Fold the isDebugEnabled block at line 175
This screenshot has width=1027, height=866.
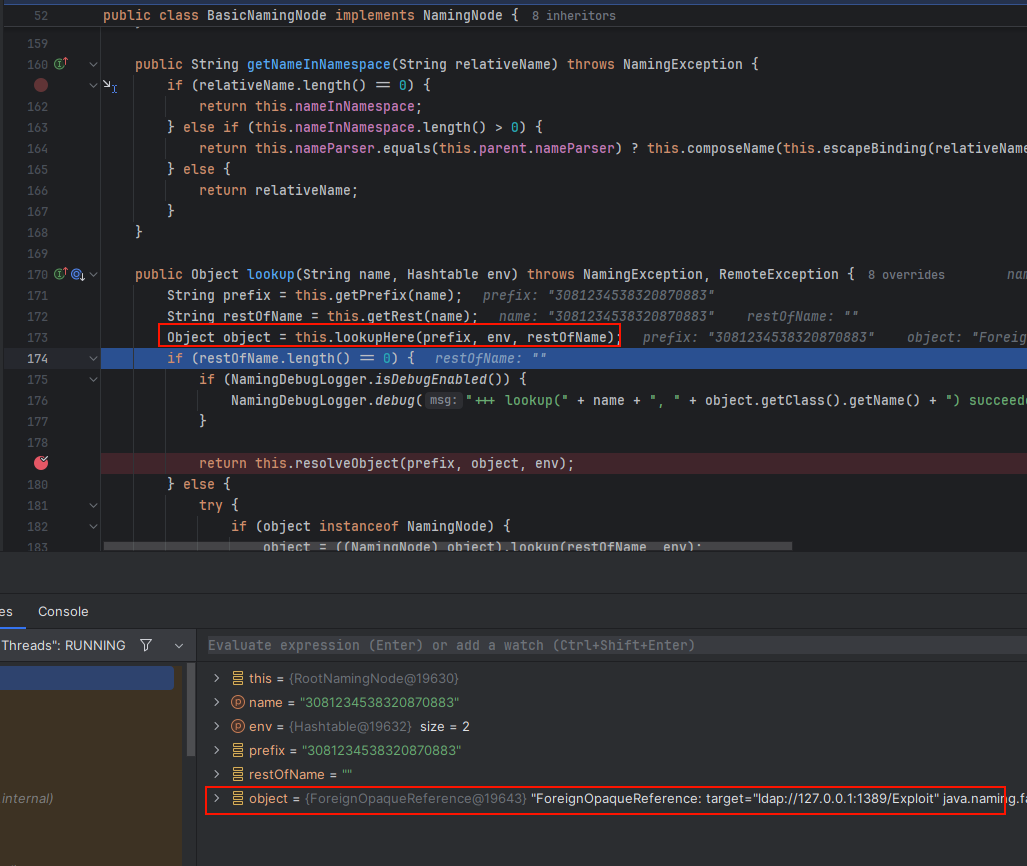coord(93,379)
